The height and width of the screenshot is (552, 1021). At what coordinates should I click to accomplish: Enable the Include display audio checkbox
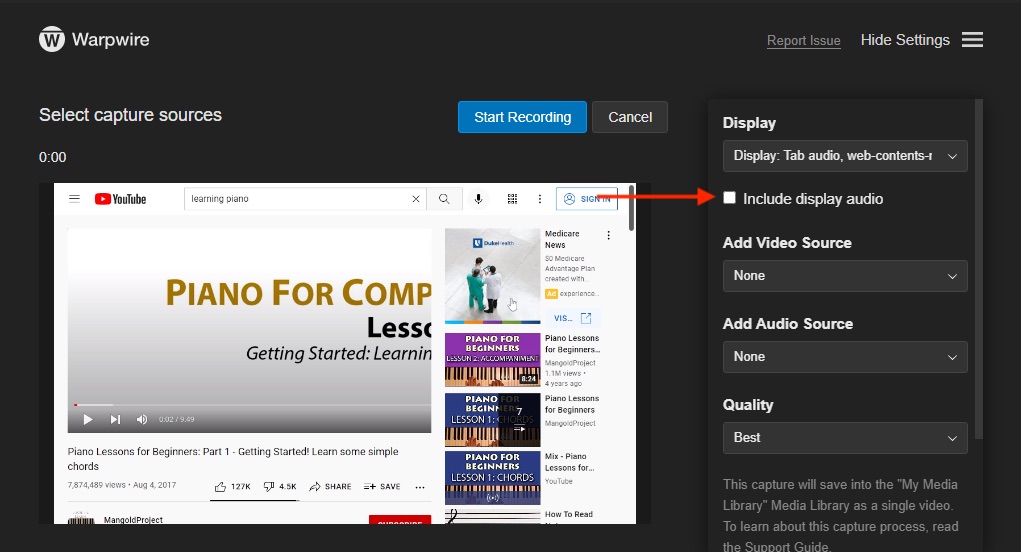[x=729, y=198]
